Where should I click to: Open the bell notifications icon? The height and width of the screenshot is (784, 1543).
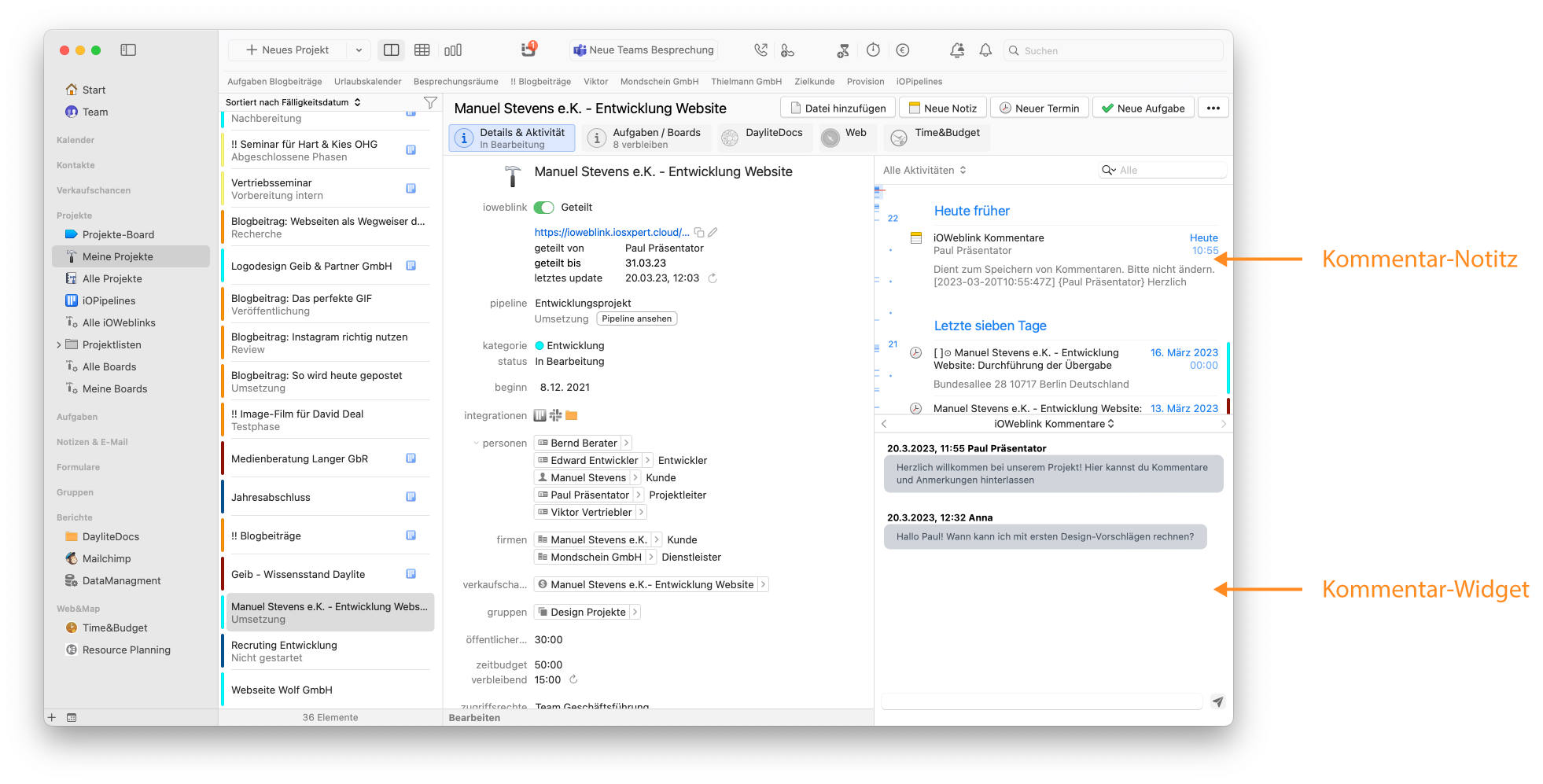[985, 50]
